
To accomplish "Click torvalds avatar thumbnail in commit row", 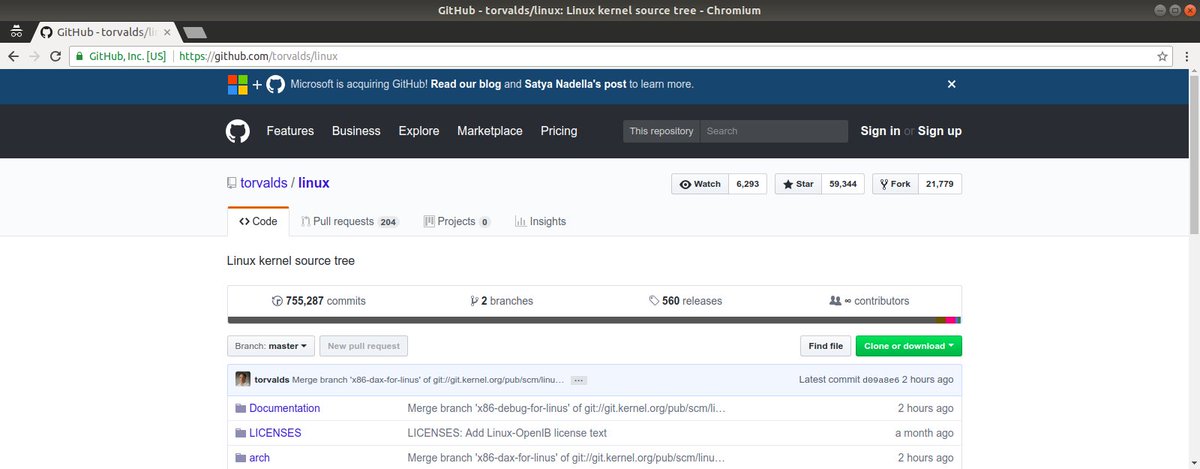I will pos(243,379).
